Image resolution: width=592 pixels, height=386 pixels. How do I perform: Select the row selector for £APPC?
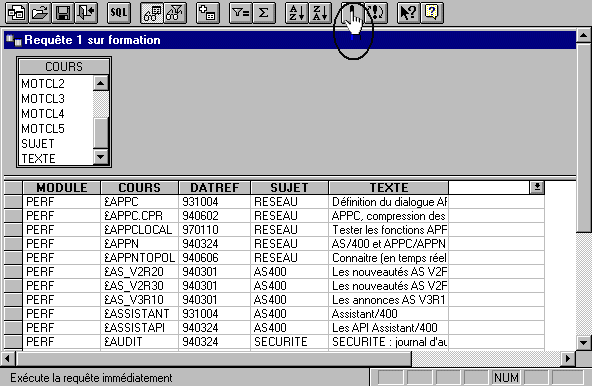[x=13, y=202]
